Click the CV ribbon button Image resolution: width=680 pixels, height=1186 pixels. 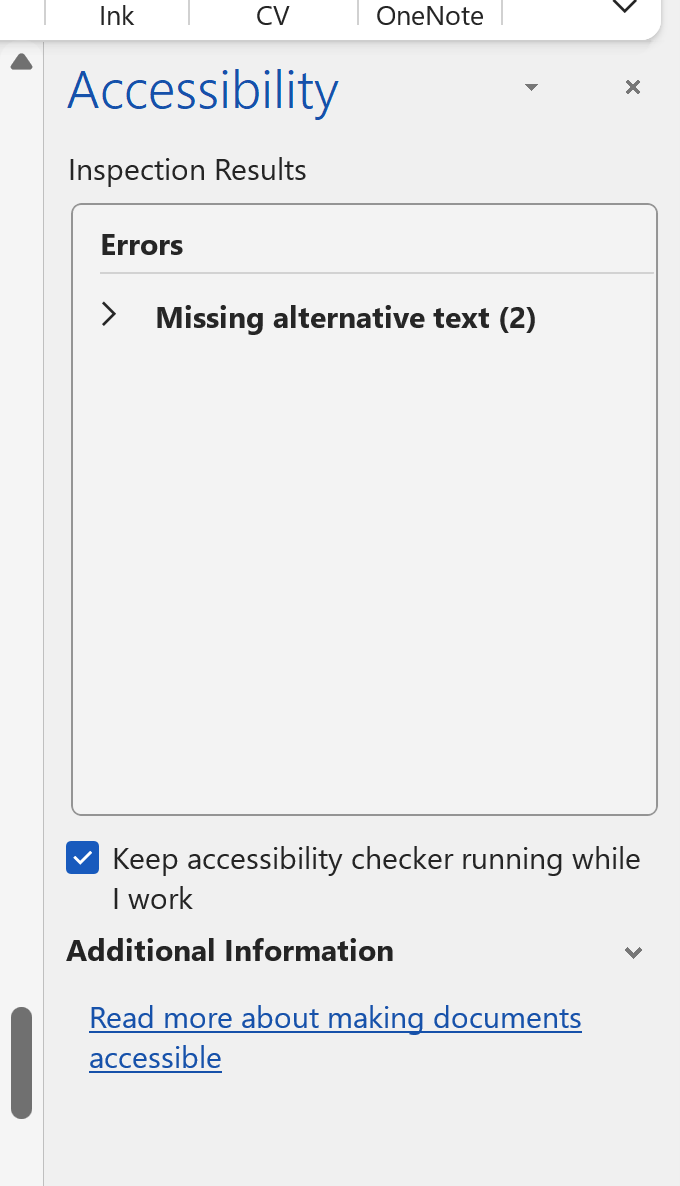point(272,15)
